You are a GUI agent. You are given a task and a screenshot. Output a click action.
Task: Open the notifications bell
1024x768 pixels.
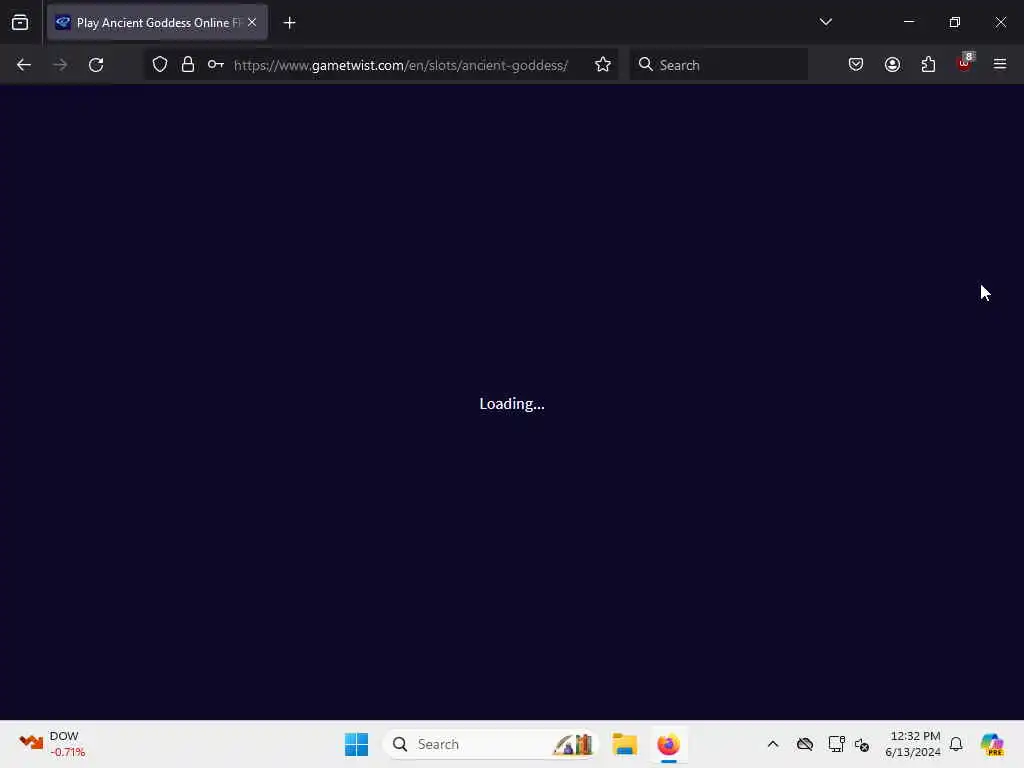[x=956, y=744]
